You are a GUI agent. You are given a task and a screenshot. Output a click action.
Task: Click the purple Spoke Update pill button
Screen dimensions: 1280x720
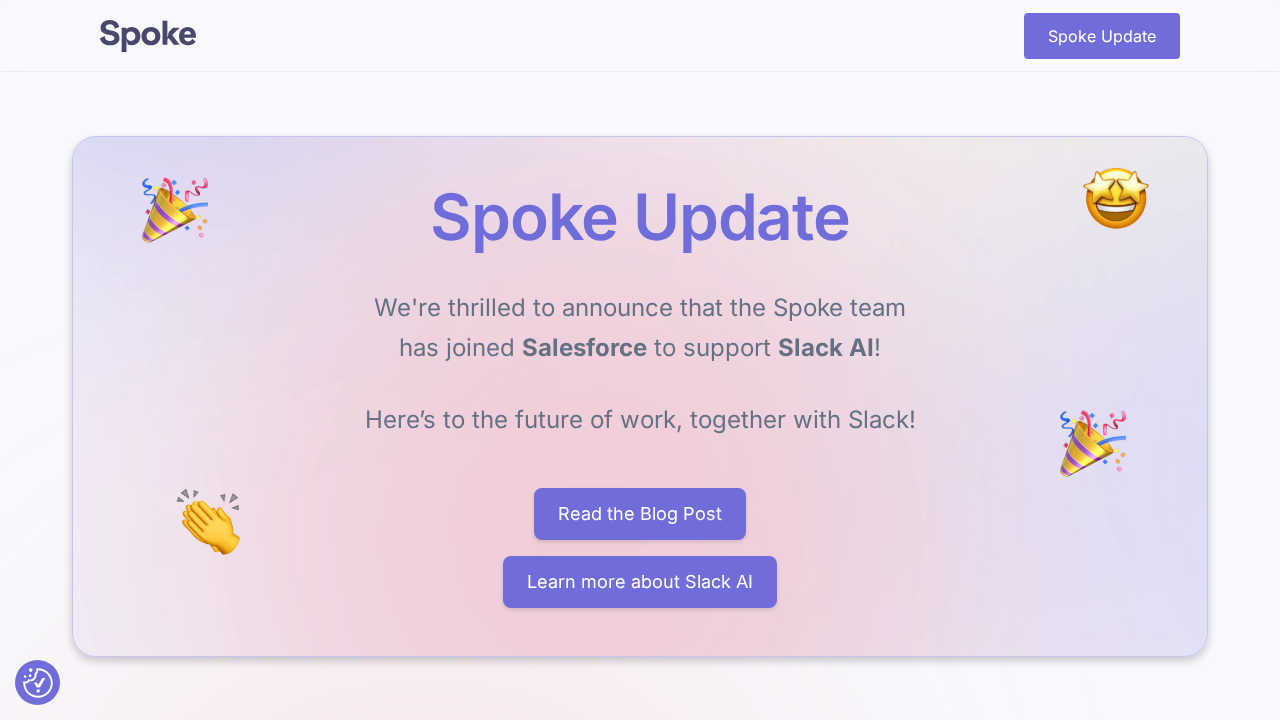pyautogui.click(x=1101, y=35)
